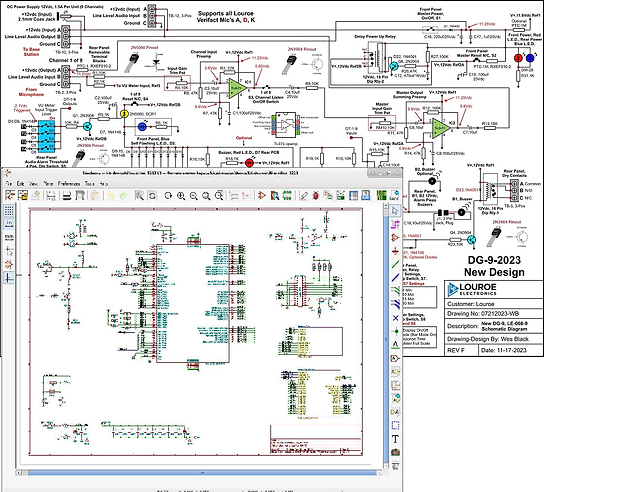The image size is (643, 492).
Task: Select the Place text T tool
Action: 395,439
